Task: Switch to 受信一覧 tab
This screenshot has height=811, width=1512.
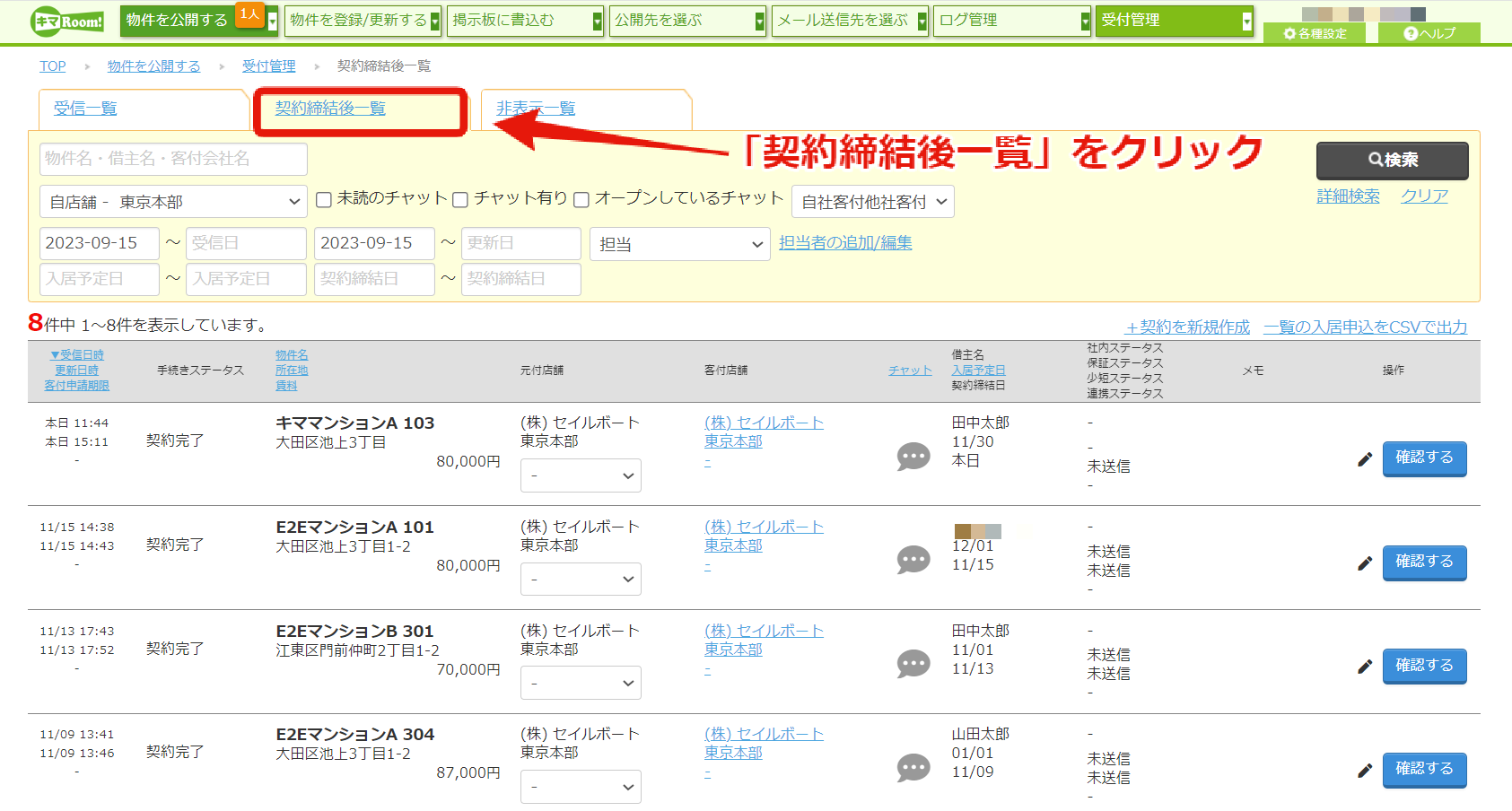Action: point(85,109)
